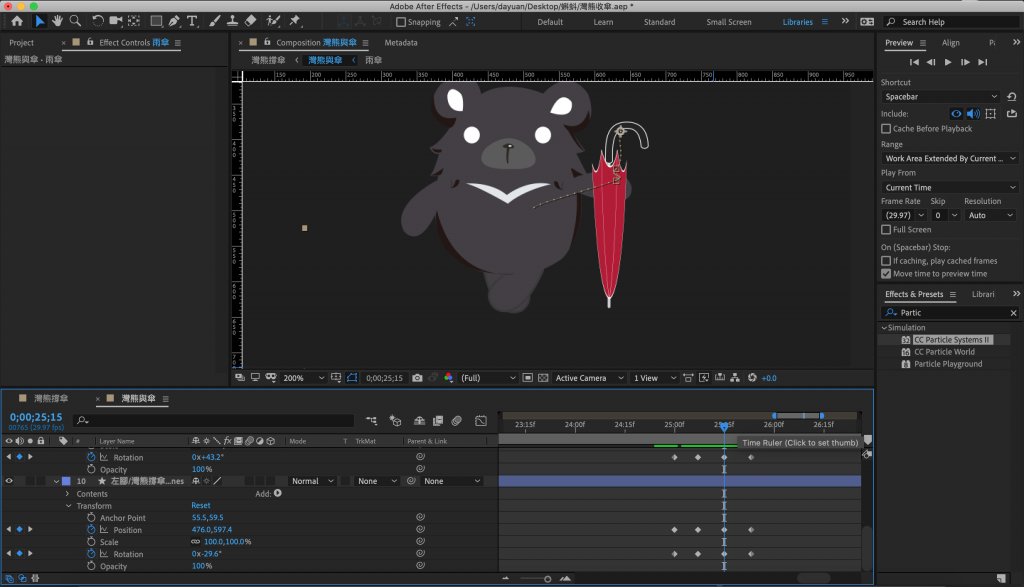Select the Type tool
This screenshot has width=1024, height=587.
[x=192, y=21]
